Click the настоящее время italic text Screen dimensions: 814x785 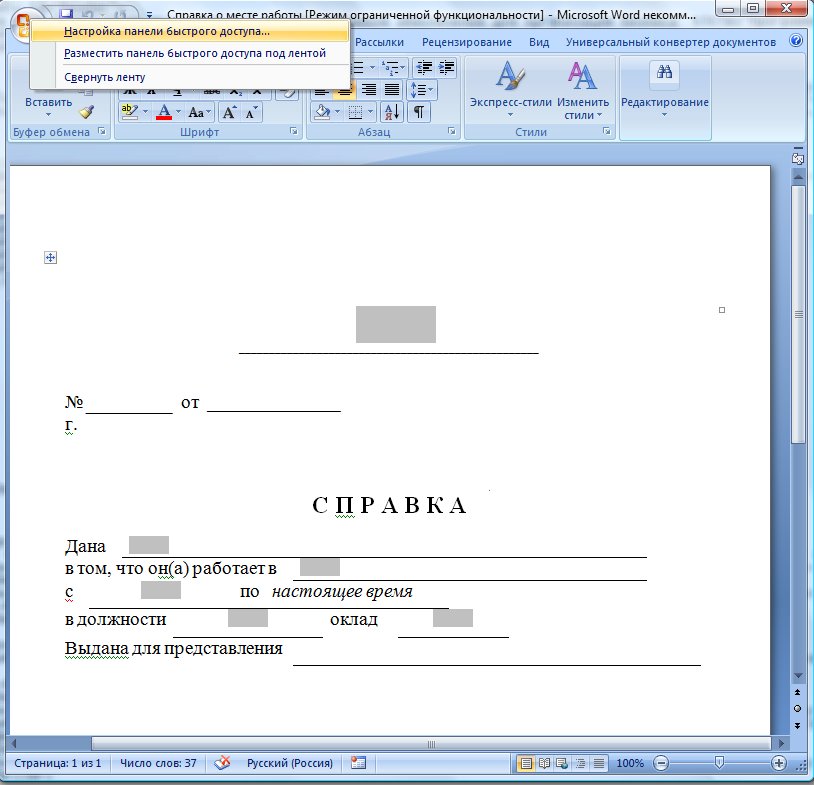[342, 591]
